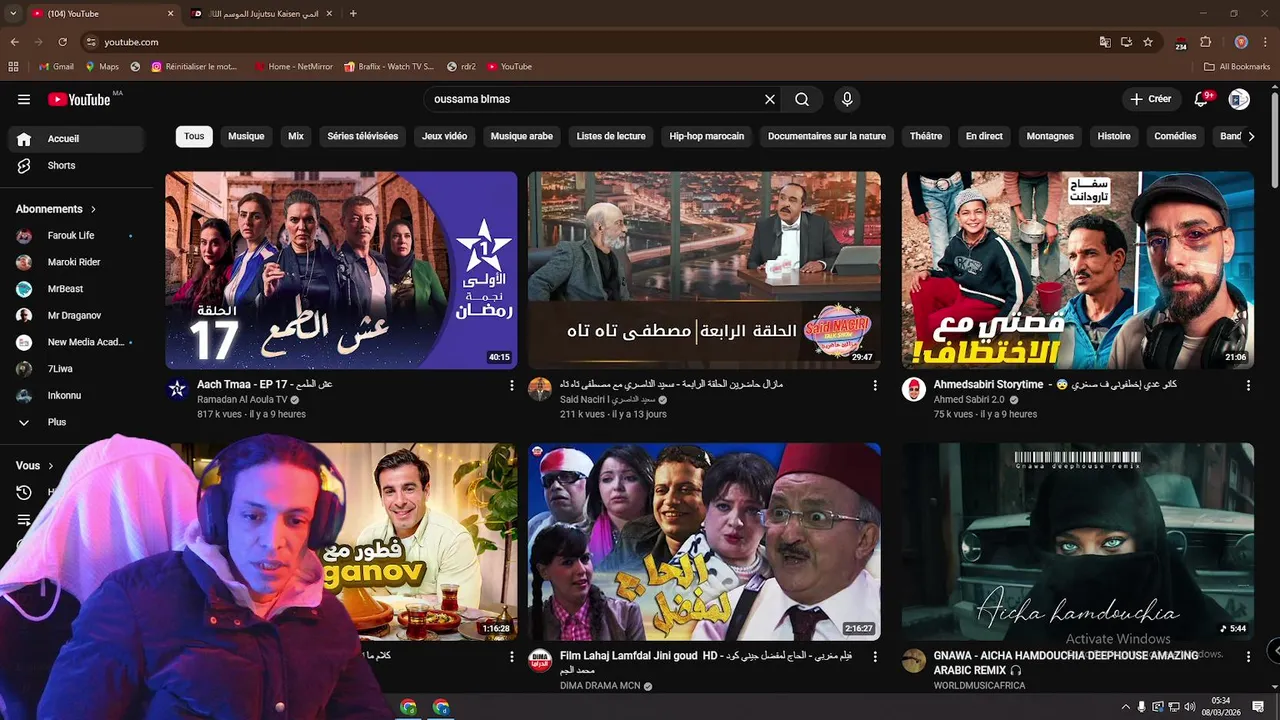Image resolution: width=1280 pixels, height=720 pixels.
Task: Show more filter chips with right arrow
Action: click(x=1251, y=136)
